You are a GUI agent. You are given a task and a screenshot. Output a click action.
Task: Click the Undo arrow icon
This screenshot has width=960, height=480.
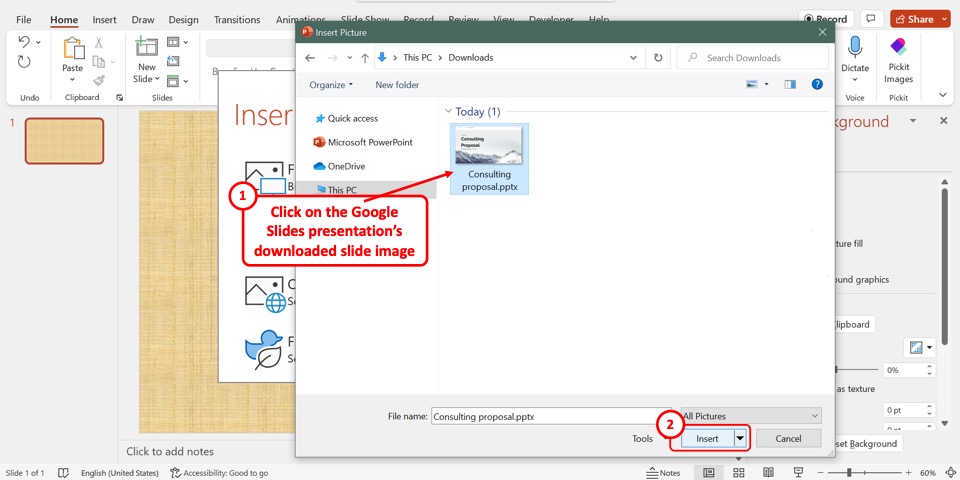click(x=24, y=42)
